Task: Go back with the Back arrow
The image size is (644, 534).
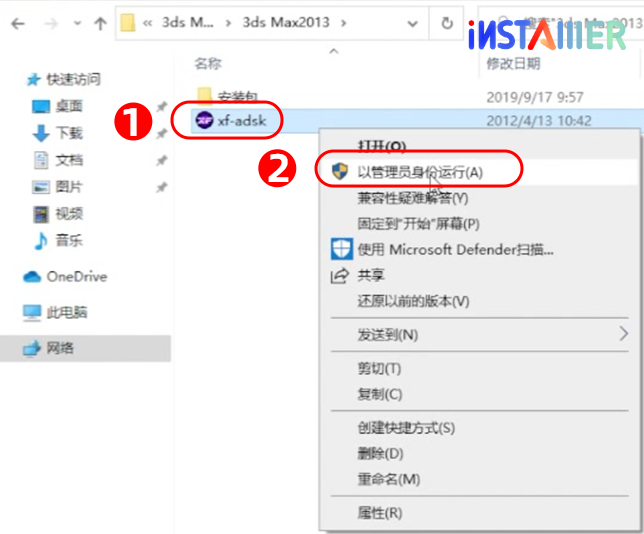Action: click(x=18, y=23)
